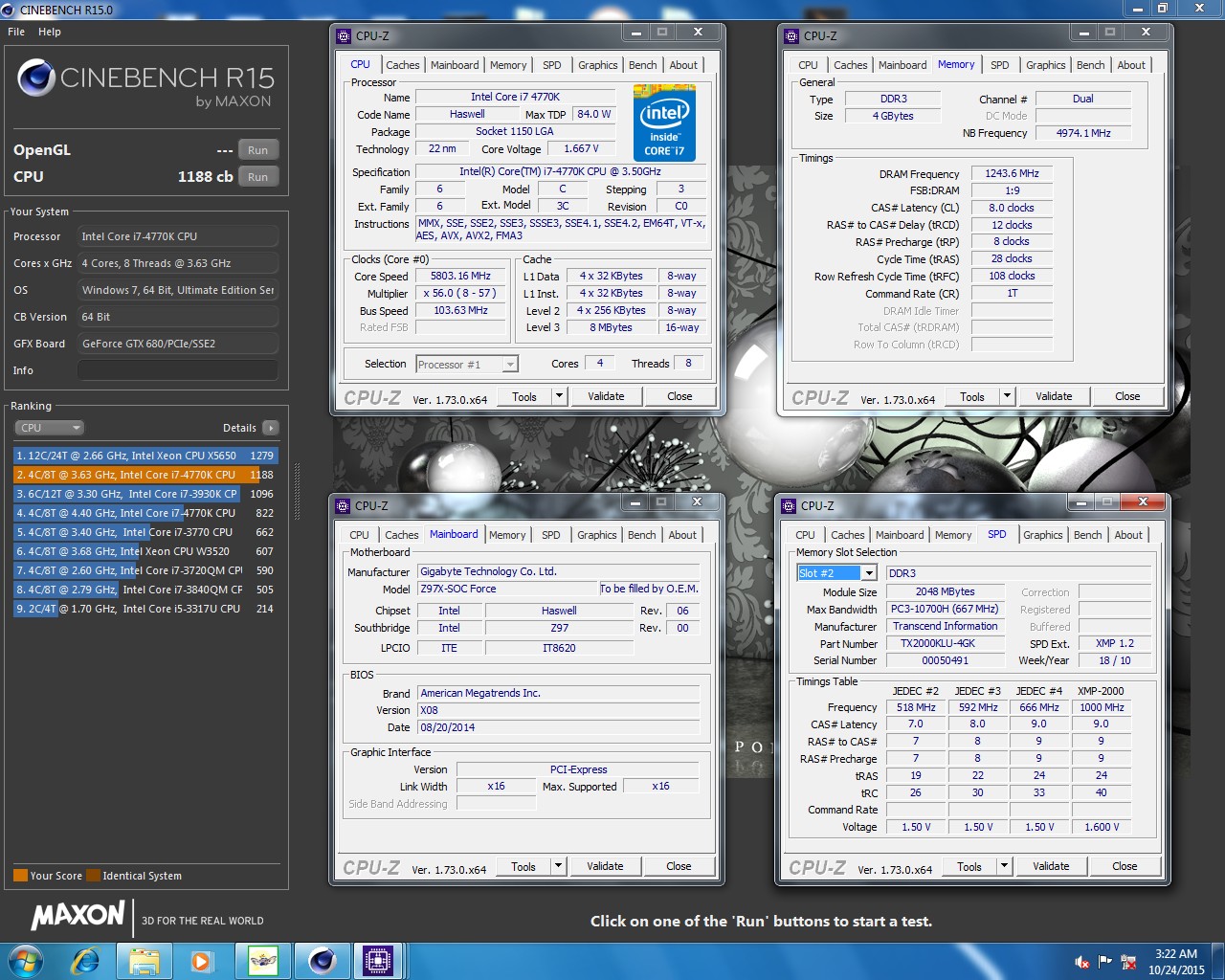The width and height of the screenshot is (1225, 980).
Task: Open About tab in the SPD window
Action: [x=1128, y=535]
